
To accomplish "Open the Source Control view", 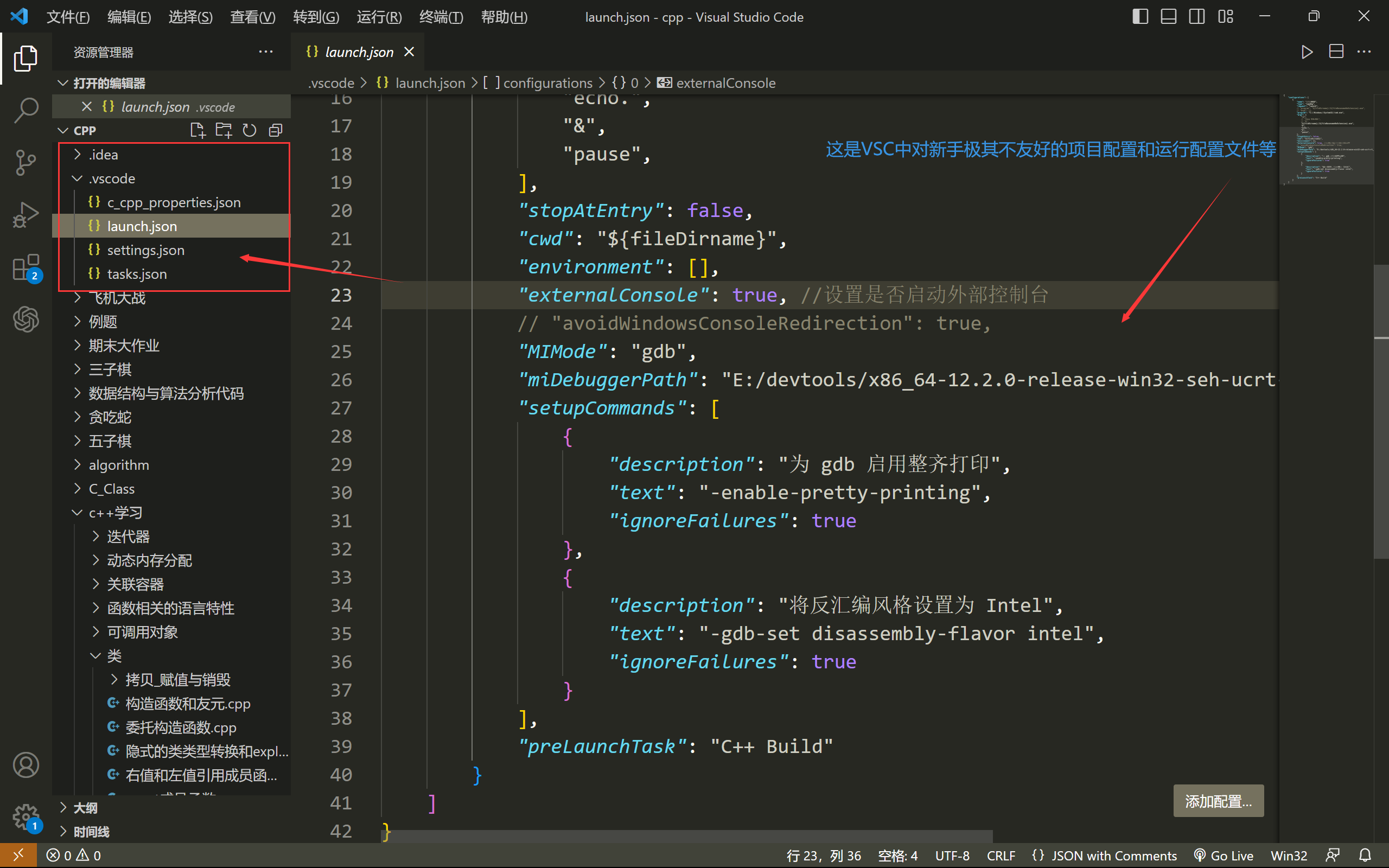I will 26,162.
